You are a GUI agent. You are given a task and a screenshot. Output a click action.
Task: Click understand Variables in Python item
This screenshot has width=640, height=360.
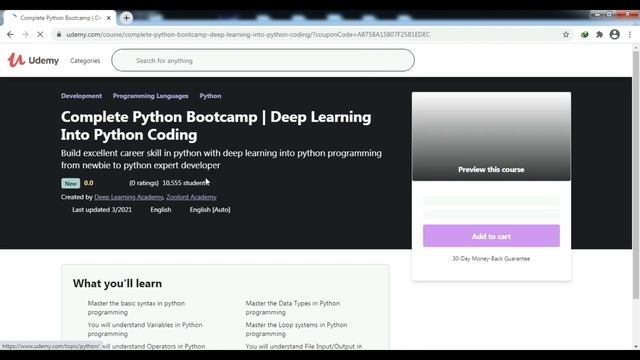pyautogui.click(x=145, y=329)
